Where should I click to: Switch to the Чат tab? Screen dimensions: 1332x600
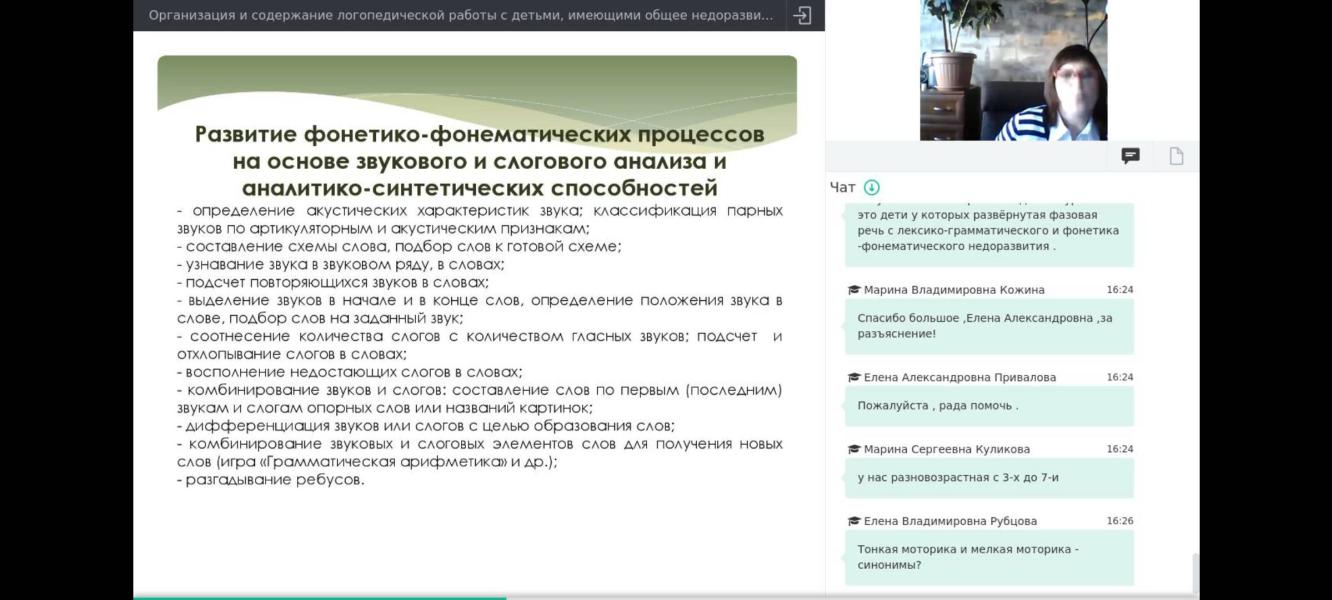[x=845, y=187]
